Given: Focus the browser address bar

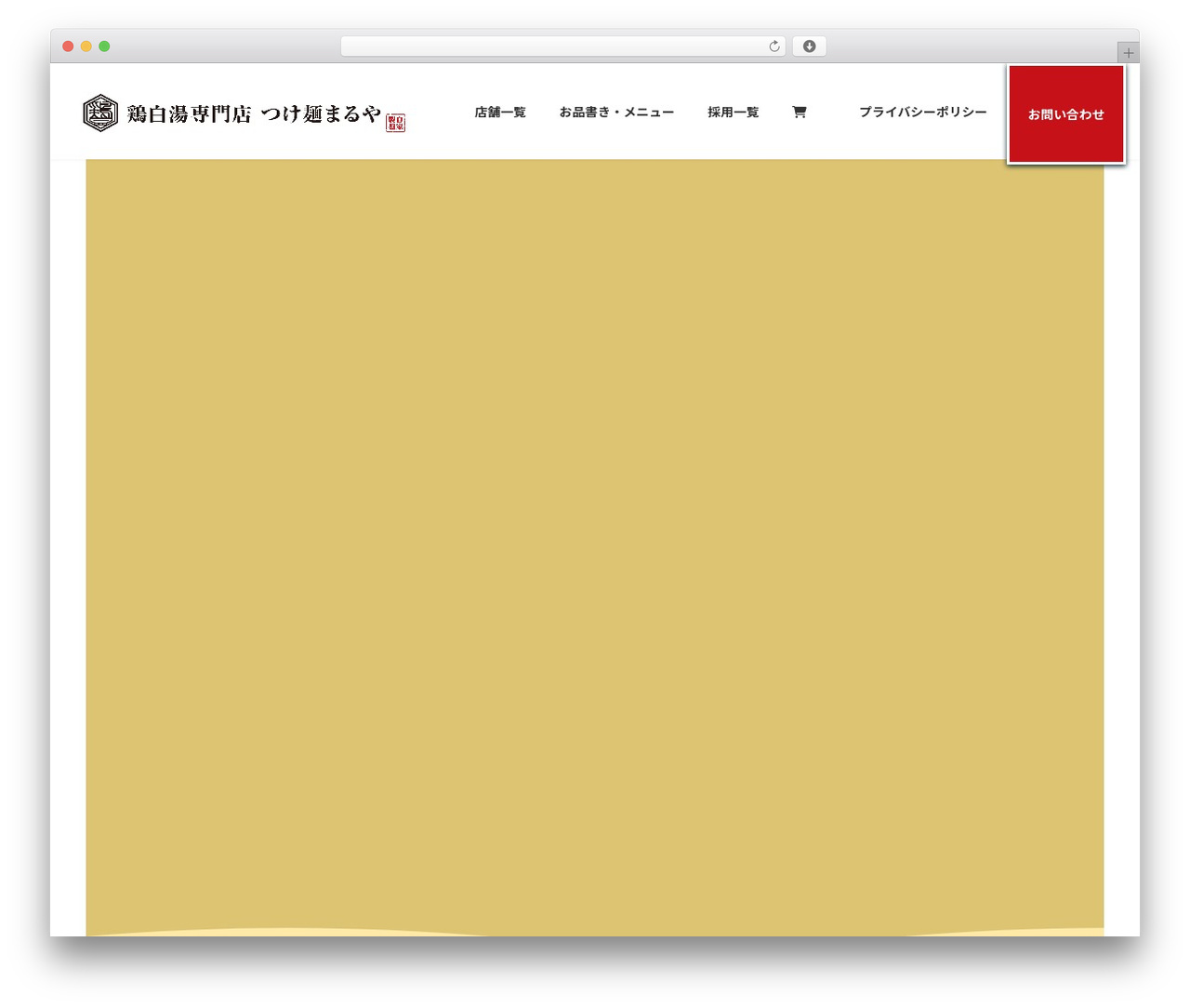Looking at the screenshot, I should [x=562, y=46].
